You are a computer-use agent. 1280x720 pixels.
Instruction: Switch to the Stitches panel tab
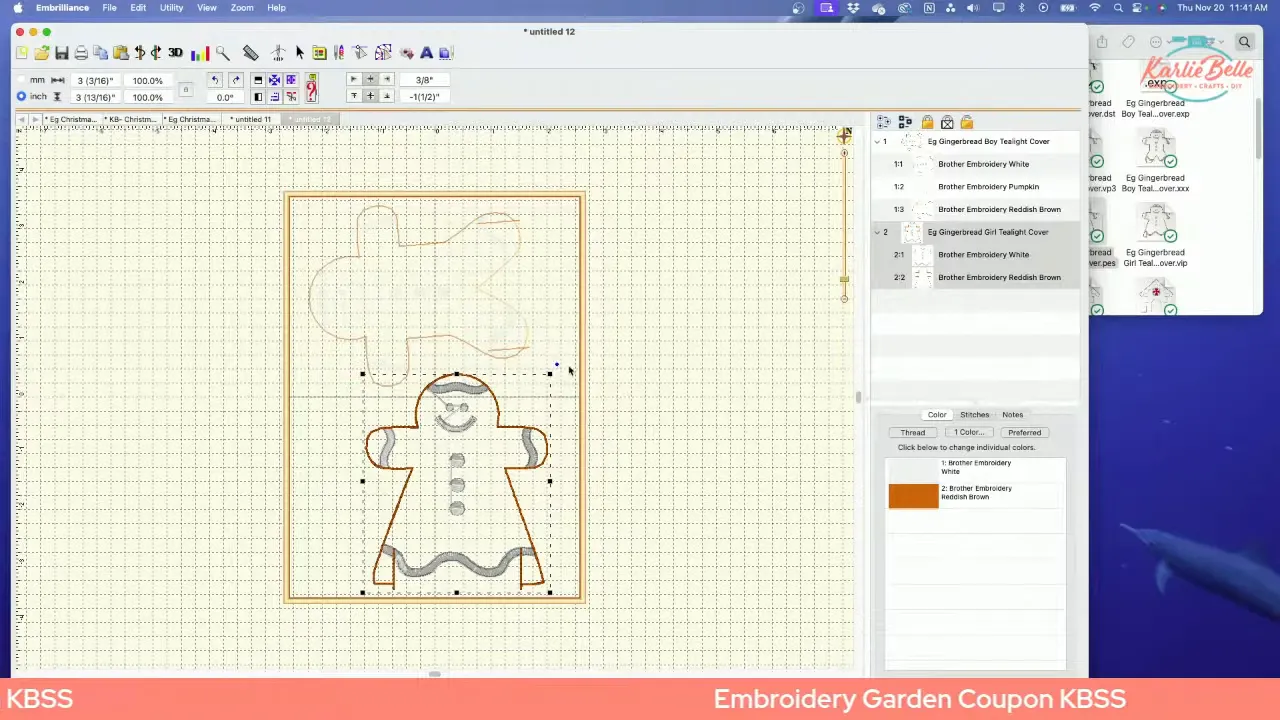pos(974,415)
